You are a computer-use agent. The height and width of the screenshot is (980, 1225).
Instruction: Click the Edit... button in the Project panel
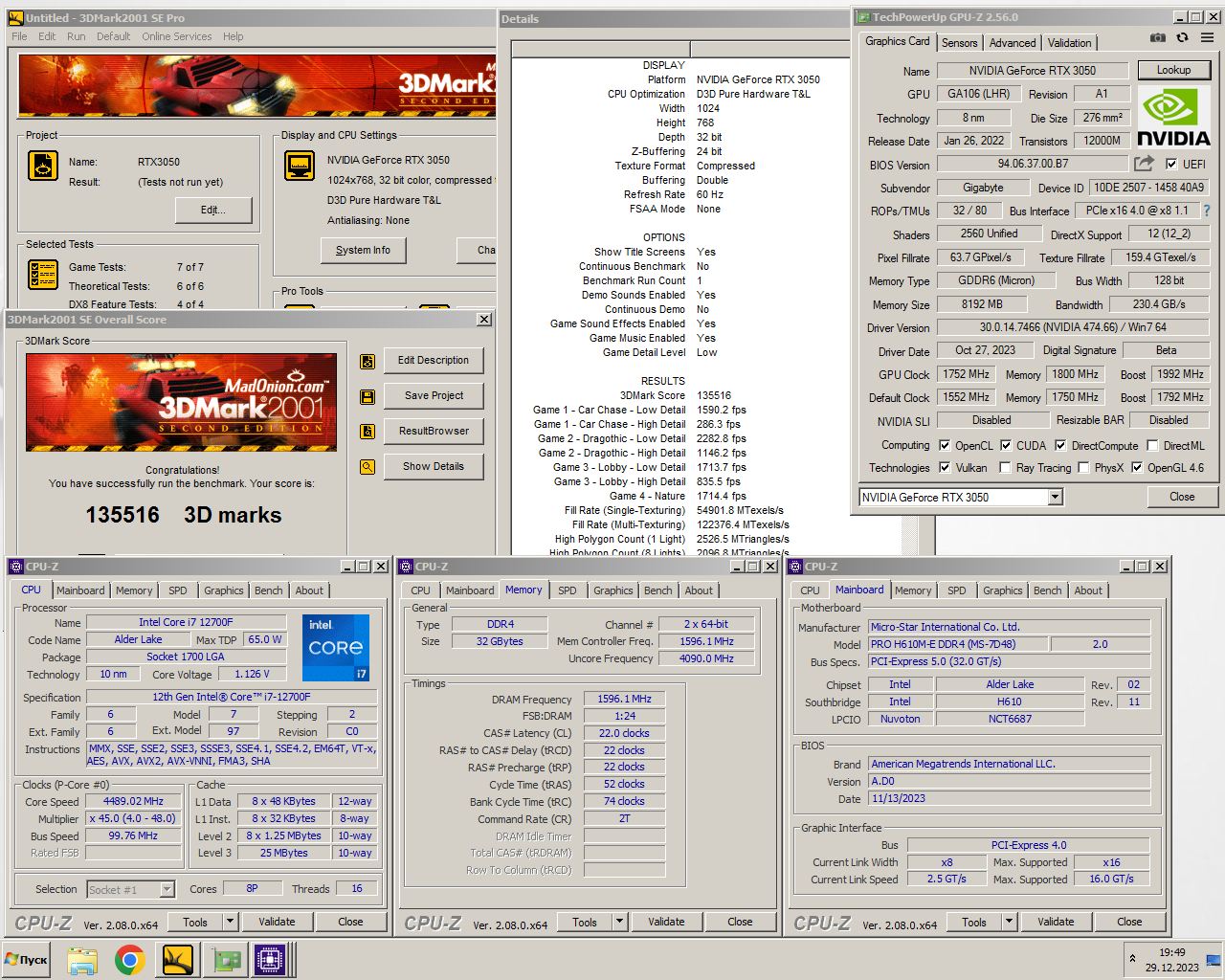[x=212, y=211]
